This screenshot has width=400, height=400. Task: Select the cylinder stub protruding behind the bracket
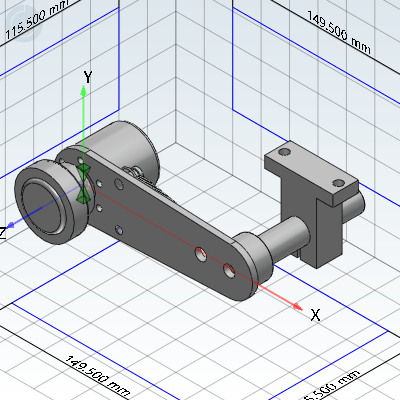coord(353,207)
